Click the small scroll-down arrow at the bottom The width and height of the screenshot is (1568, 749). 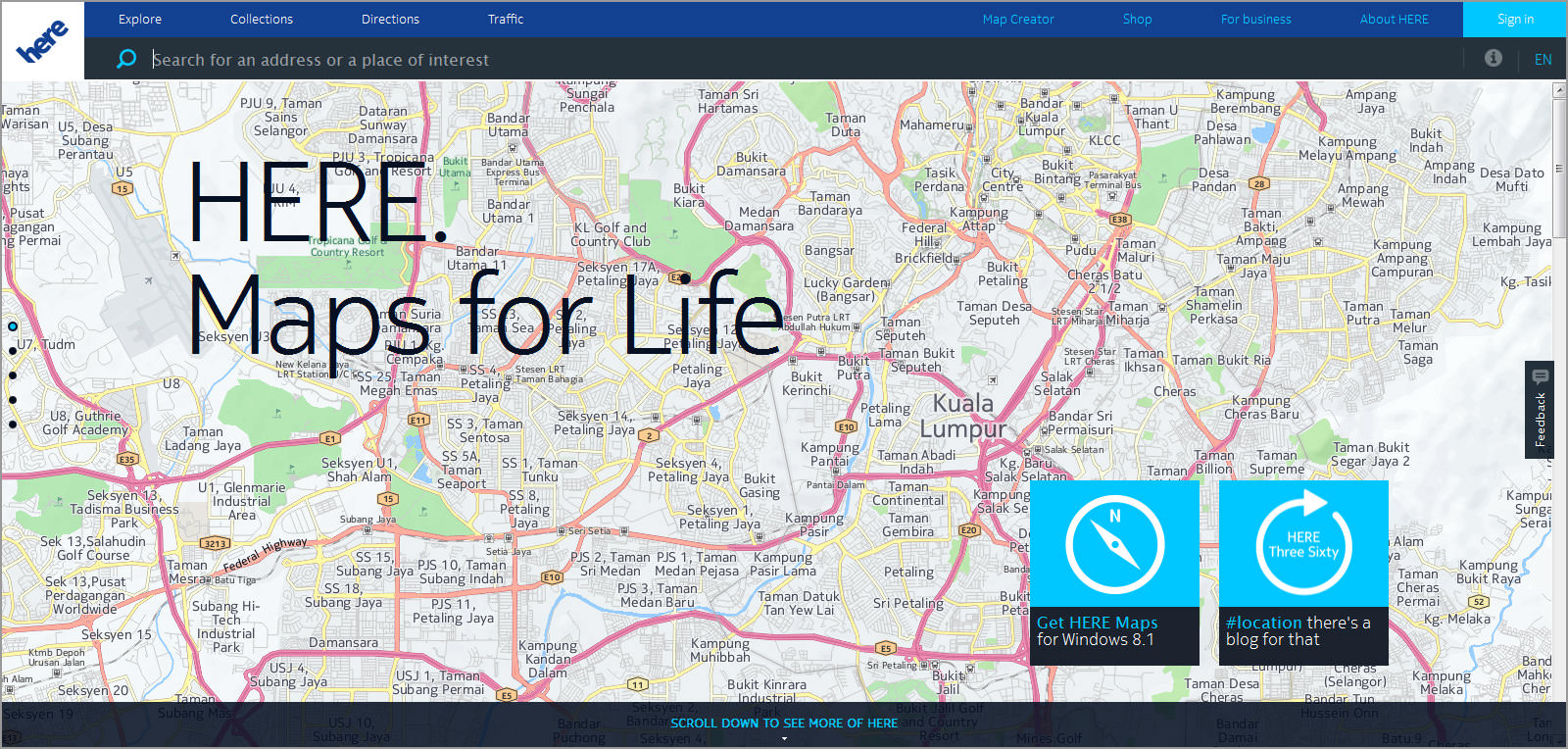click(784, 738)
